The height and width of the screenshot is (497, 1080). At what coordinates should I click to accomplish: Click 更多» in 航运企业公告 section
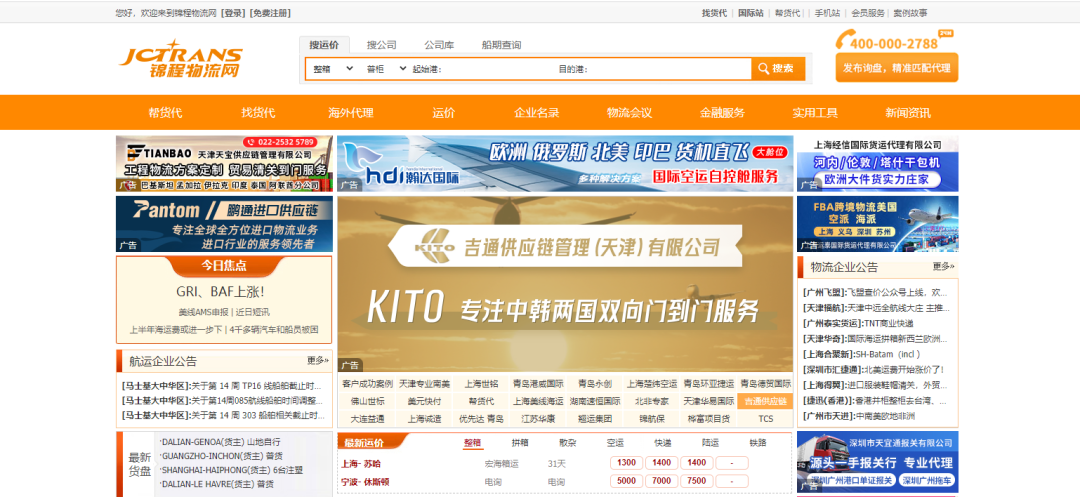pos(318,360)
